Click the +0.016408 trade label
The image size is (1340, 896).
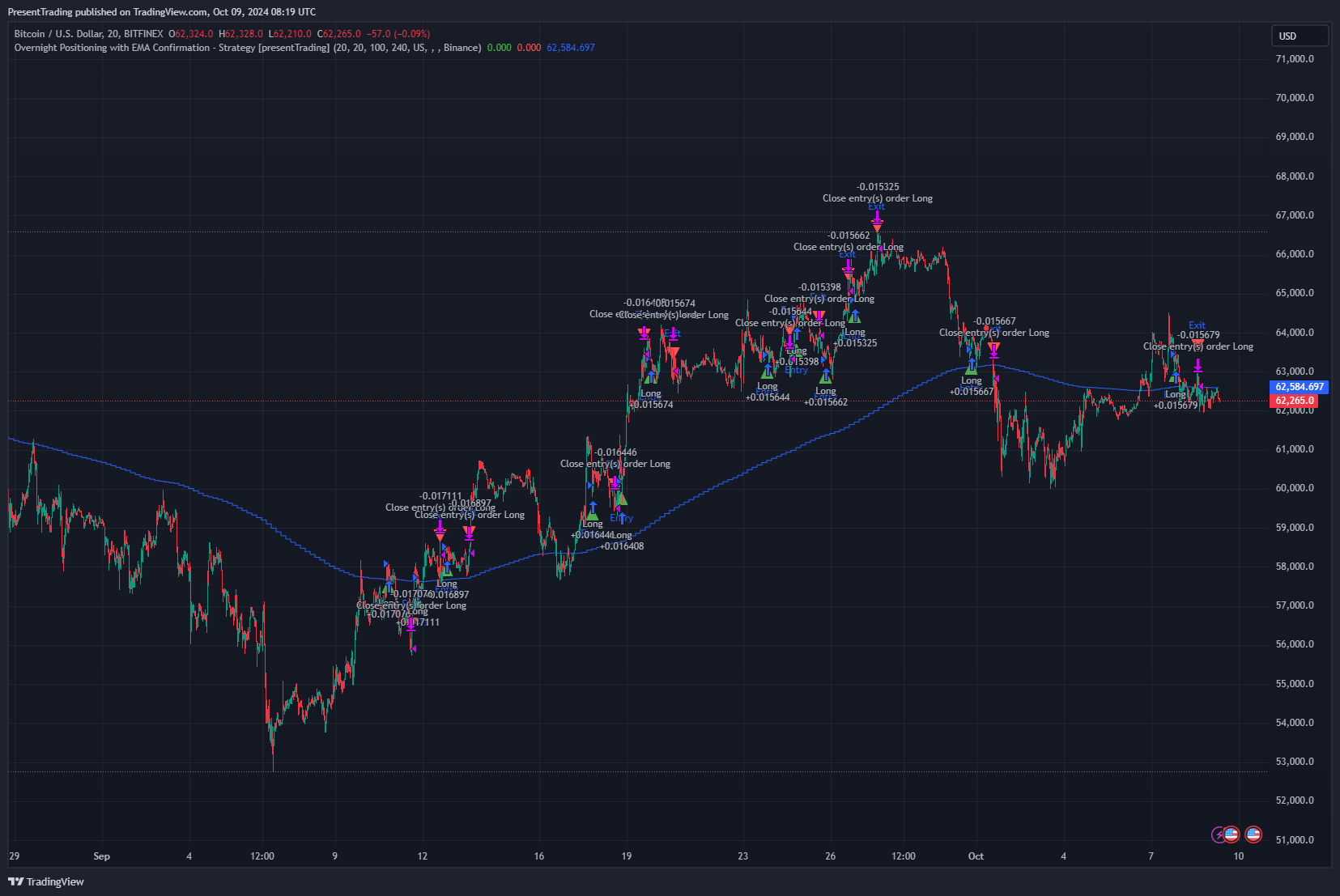click(622, 546)
